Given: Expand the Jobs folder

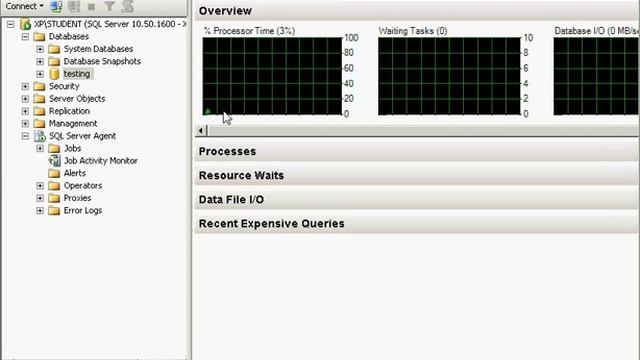Looking at the screenshot, I should pyautogui.click(x=40, y=149).
